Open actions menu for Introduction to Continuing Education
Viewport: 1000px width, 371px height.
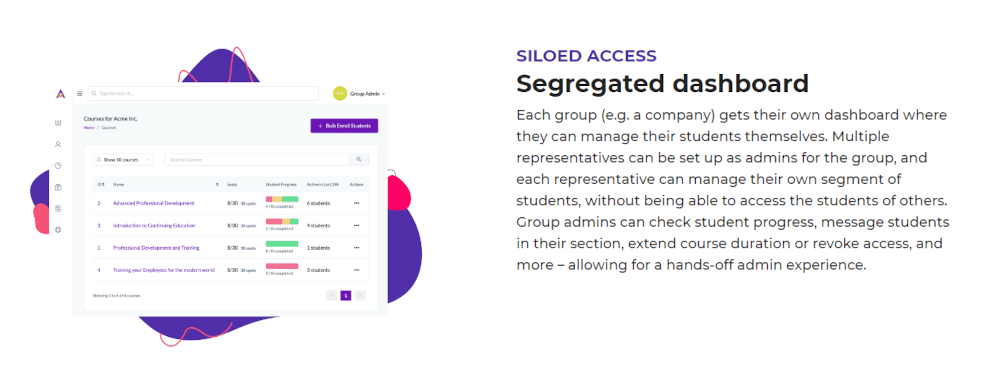(x=357, y=226)
